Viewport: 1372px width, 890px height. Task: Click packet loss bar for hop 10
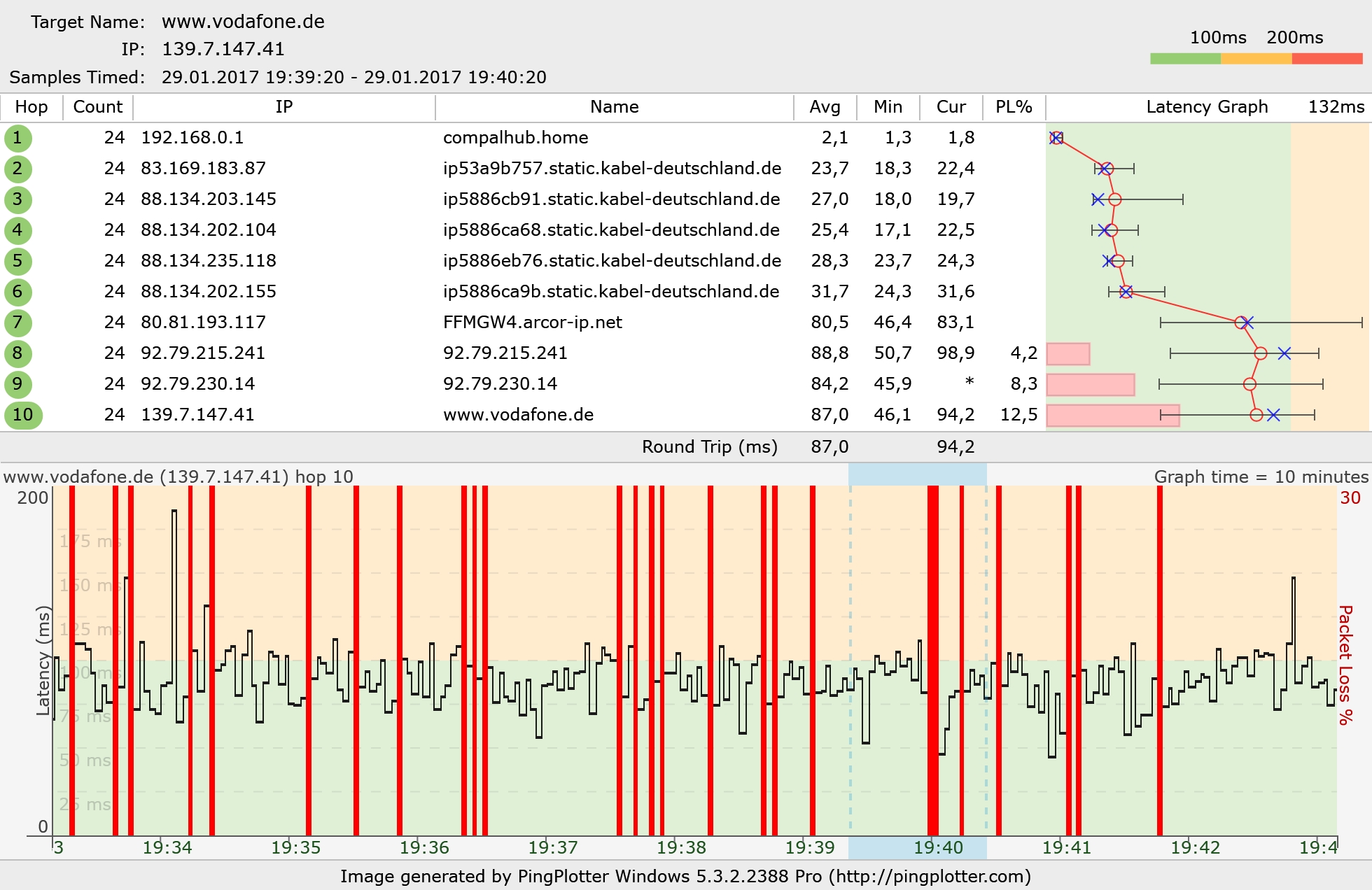point(1112,415)
